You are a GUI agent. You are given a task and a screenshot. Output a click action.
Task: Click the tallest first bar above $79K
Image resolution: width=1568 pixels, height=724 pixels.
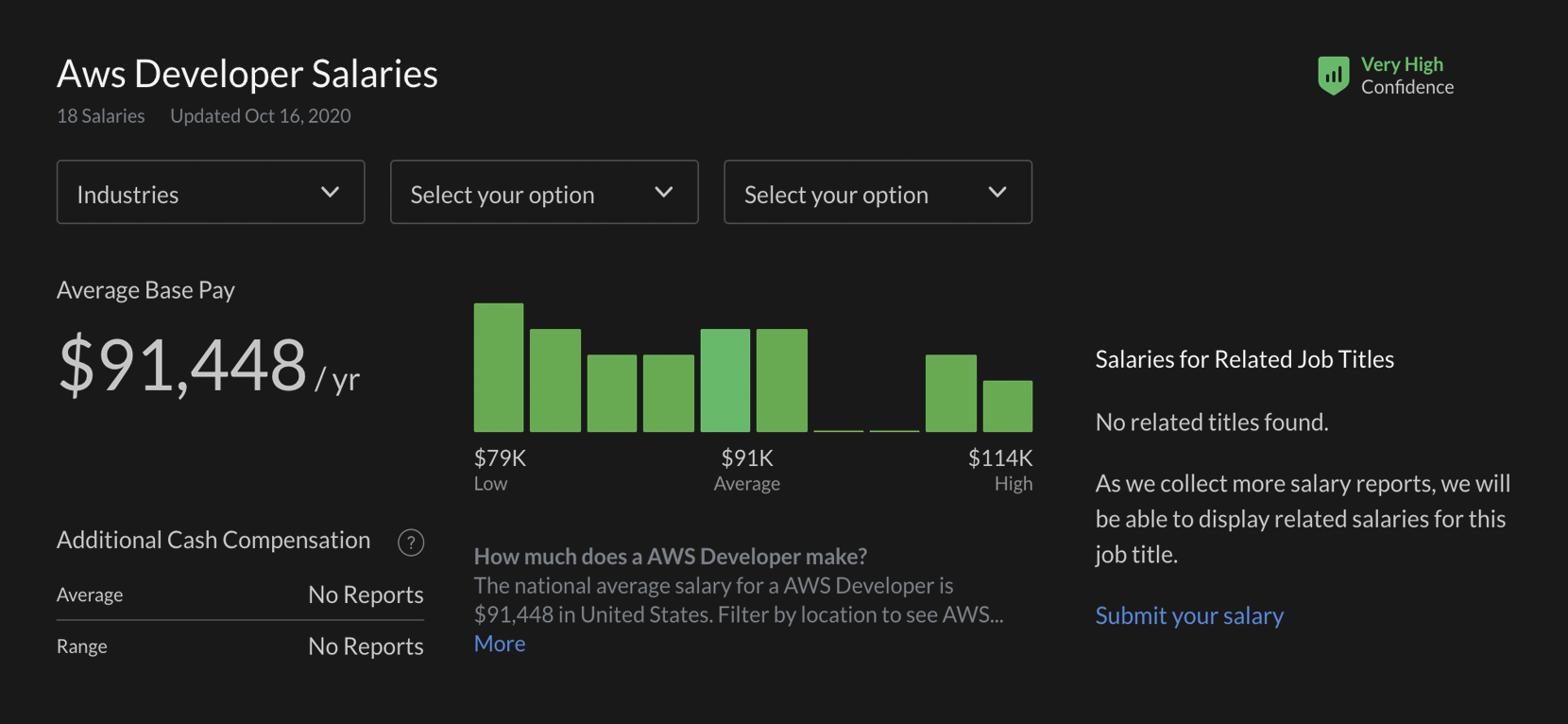[499, 368]
